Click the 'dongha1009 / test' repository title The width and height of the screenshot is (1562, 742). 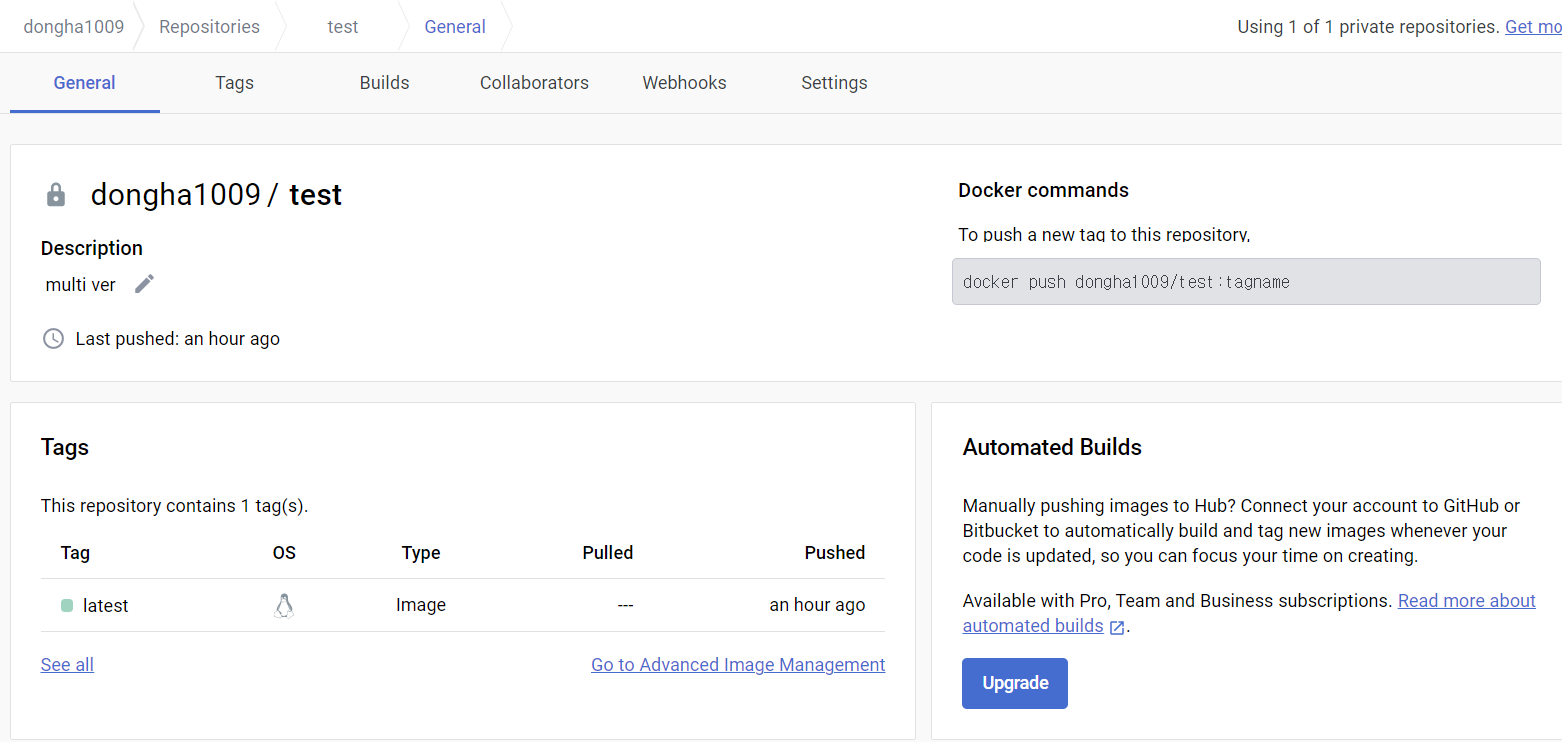[216, 194]
